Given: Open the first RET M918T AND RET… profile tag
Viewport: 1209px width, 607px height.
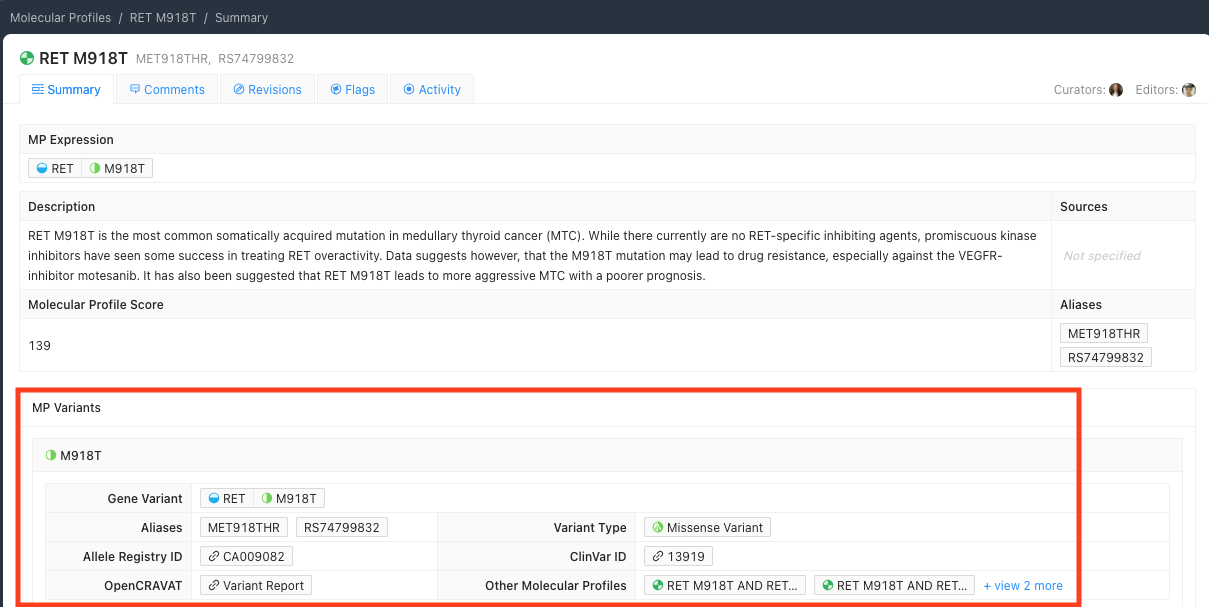Looking at the screenshot, I should [725, 585].
